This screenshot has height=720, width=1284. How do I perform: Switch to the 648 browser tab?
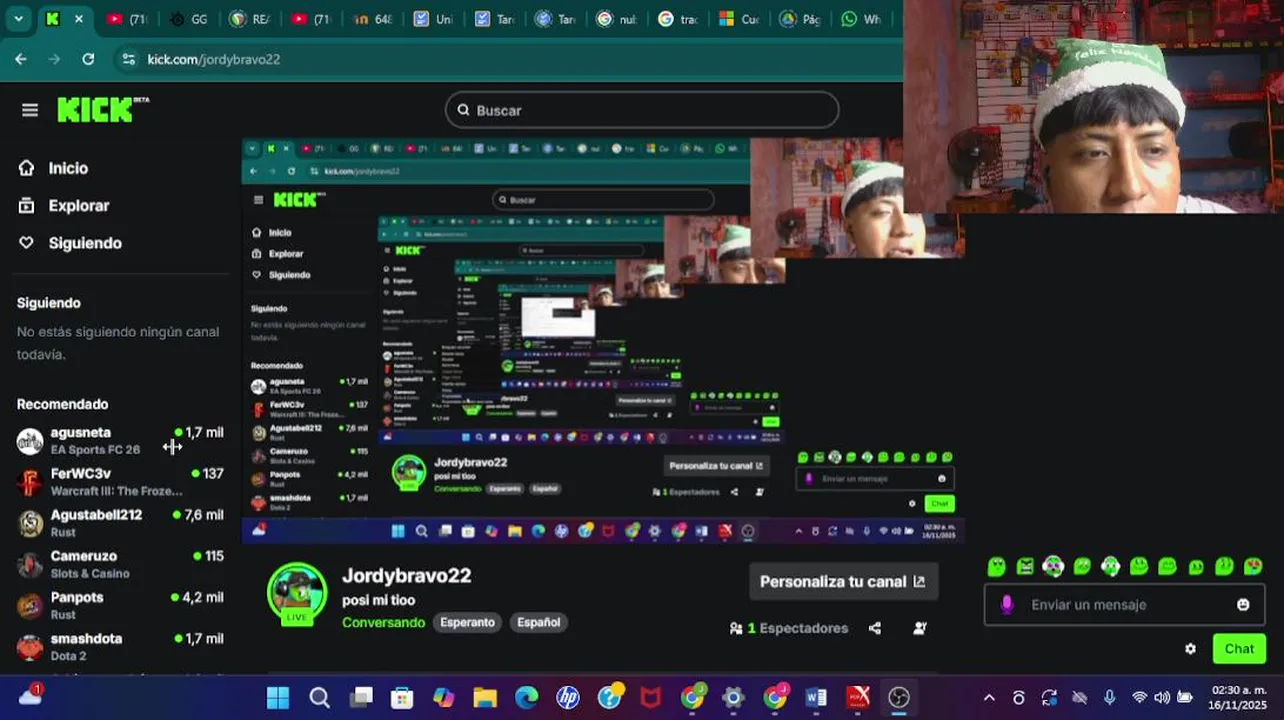(372, 19)
